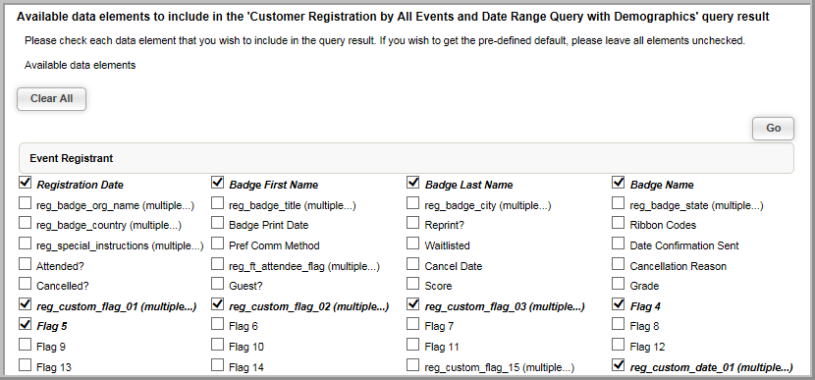The width and height of the screenshot is (815, 380).
Task: Uncheck Badge Last Name checkbox
Action: [x=413, y=182]
